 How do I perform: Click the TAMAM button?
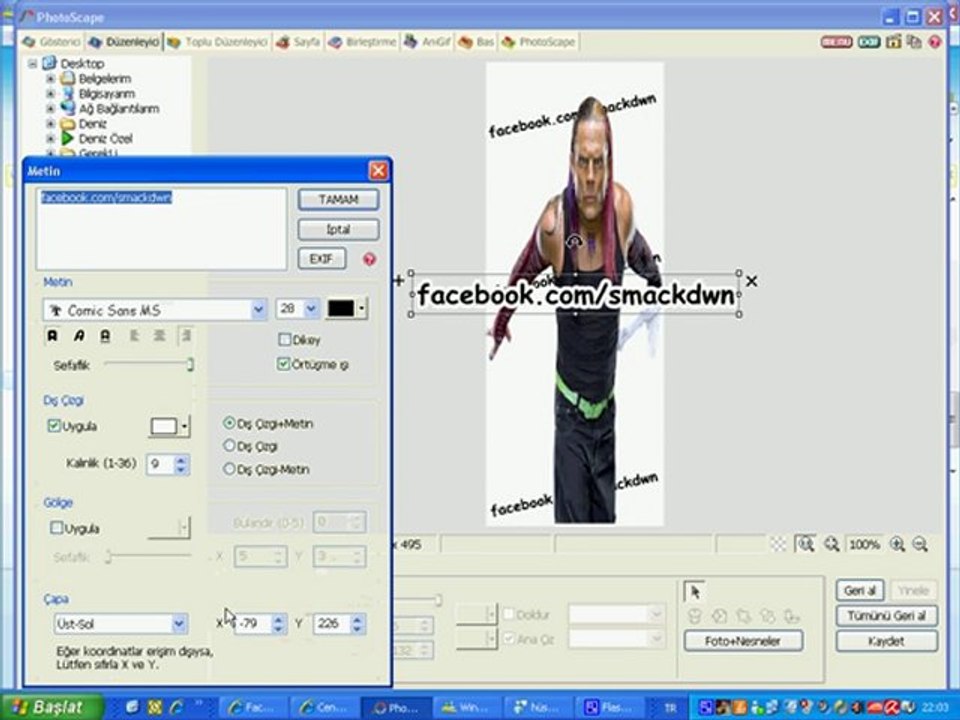click(338, 200)
